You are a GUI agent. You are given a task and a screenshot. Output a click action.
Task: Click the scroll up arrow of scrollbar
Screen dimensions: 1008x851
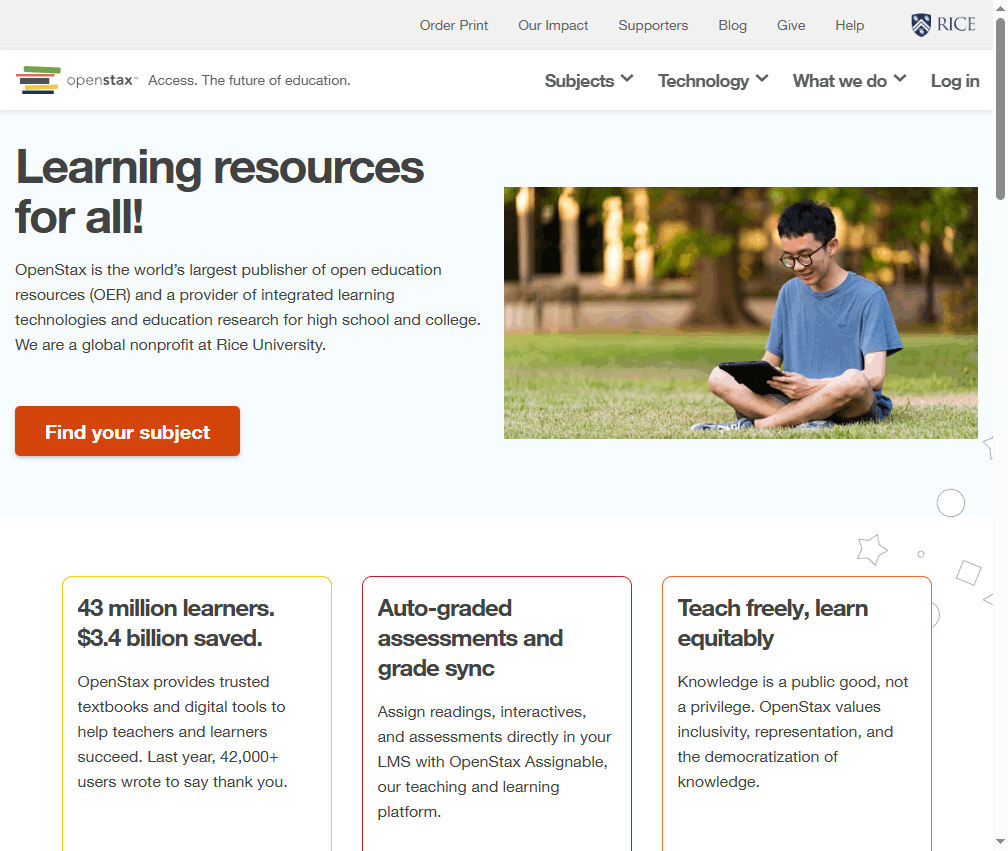tap(1000, 8)
